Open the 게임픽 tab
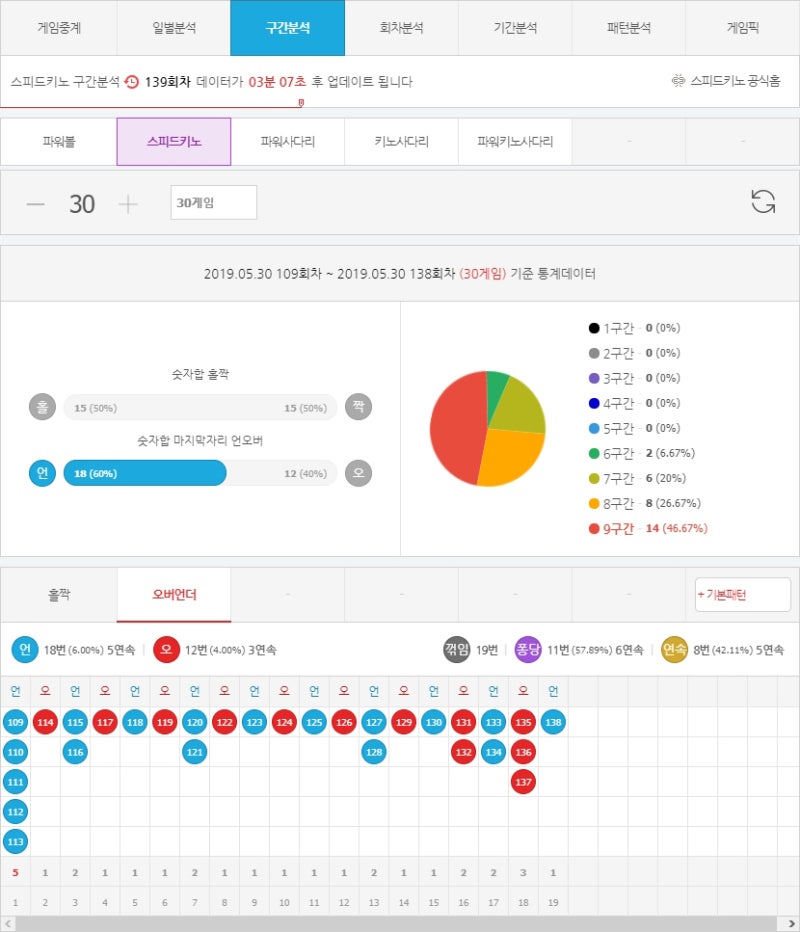Image resolution: width=800 pixels, height=932 pixels. tap(742, 28)
